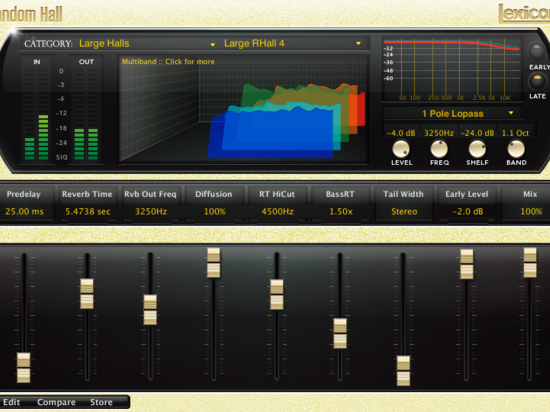Click the Edit button
This screenshot has height=412, width=550.
pyautogui.click(x=12, y=402)
